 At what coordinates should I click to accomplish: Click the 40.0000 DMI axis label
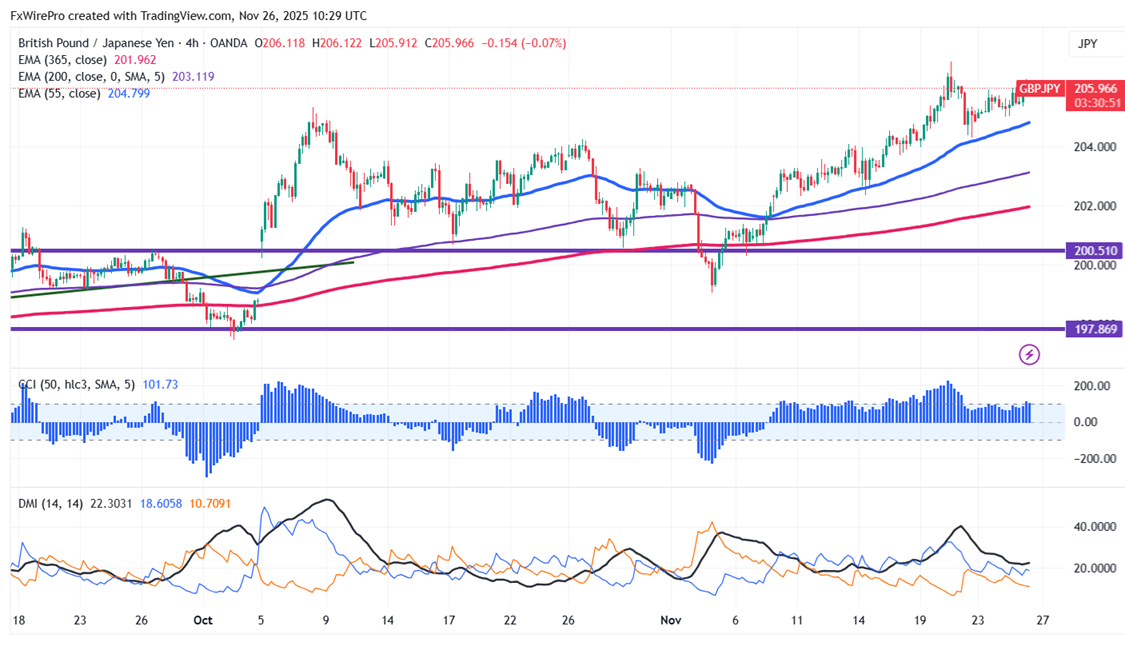tap(1095, 527)
